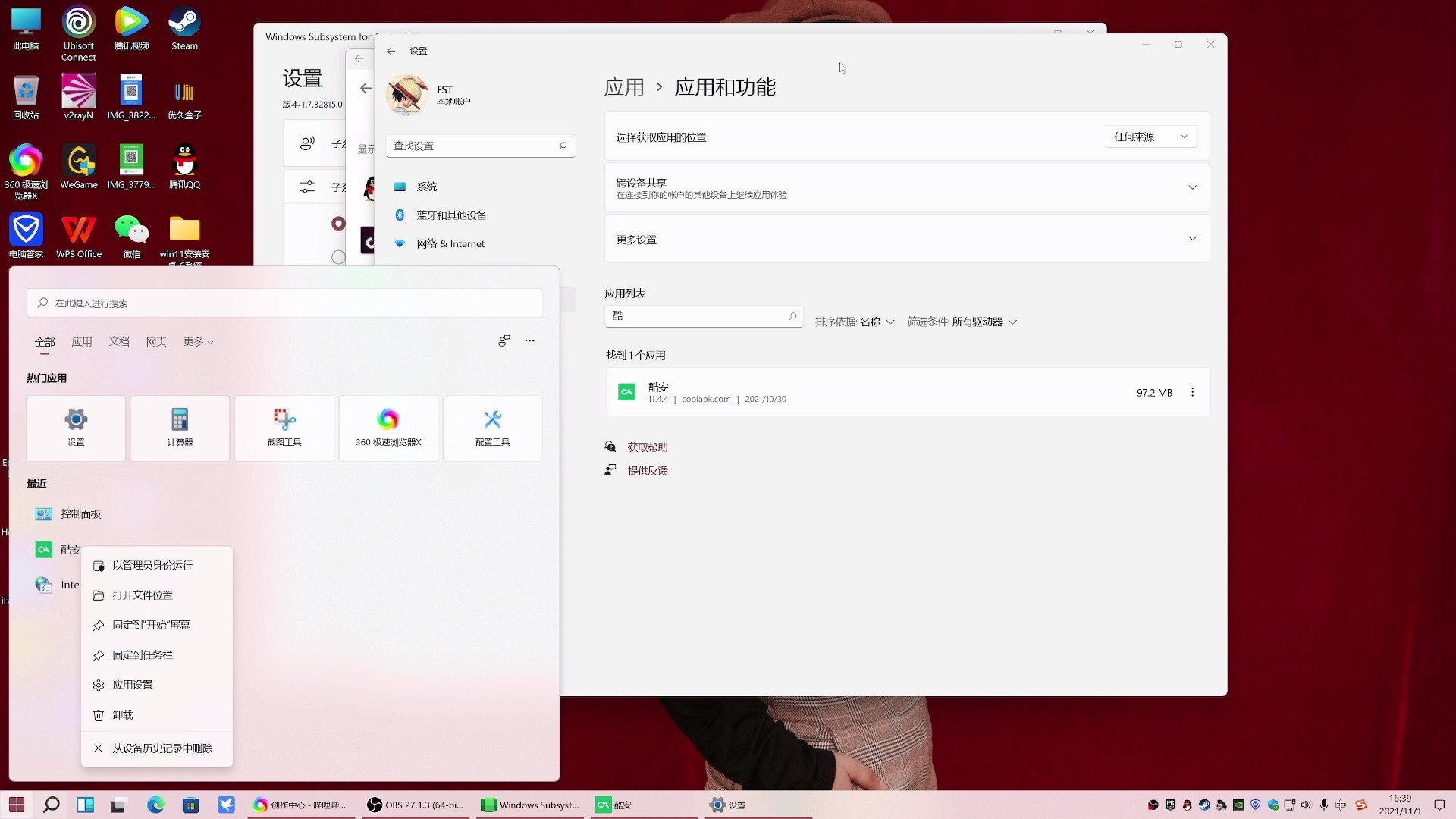The width and height of the screenshot is (1456, 819).
Task: Open the three-dot menu for 酷安 app entry
Action: click(x=1192, y=392)
